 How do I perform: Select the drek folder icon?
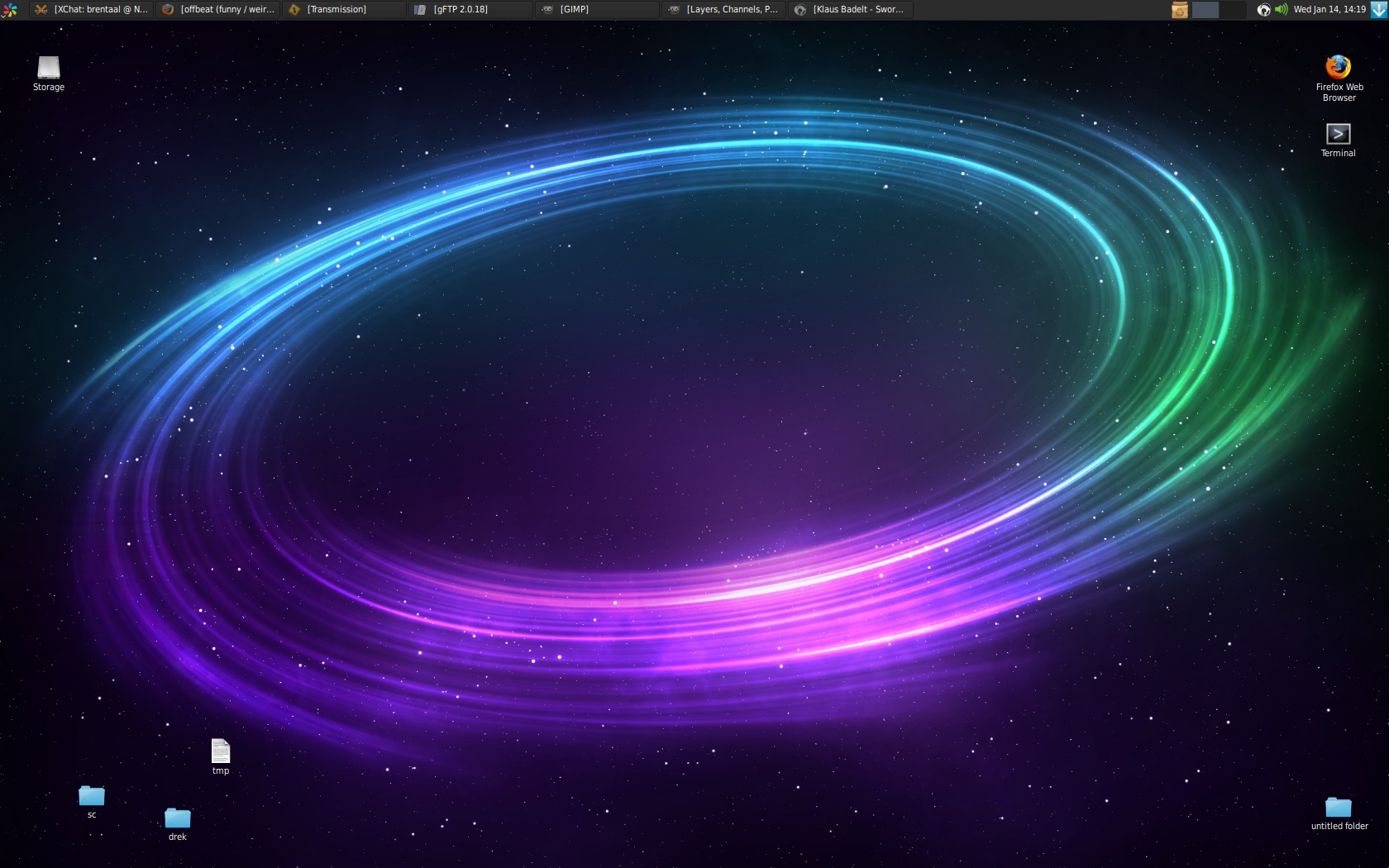pos(178,818)
